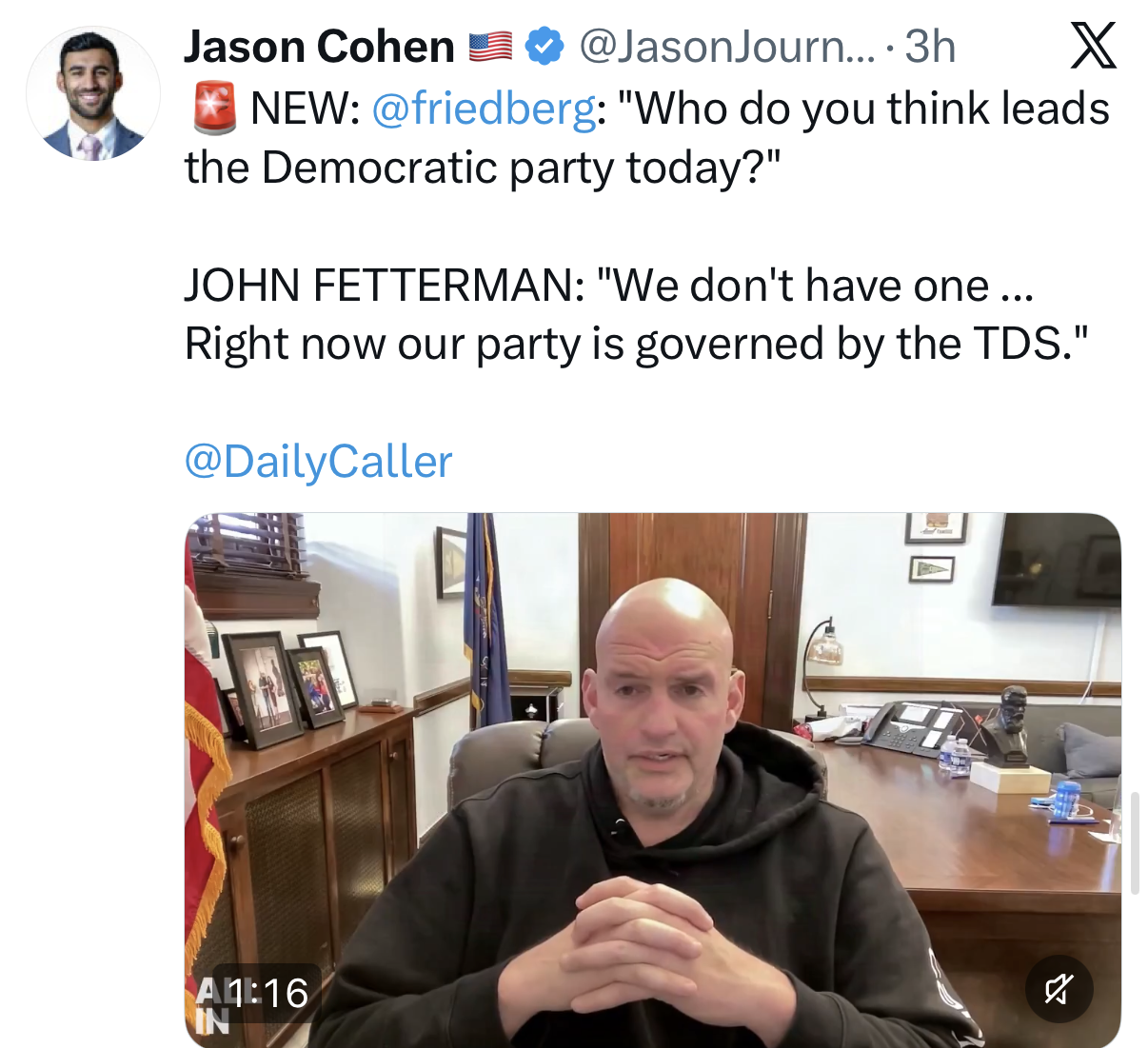Screen dimensions: 1148x1048
Task: Click the "governed by the TDS" text line
Action: (636, 345)
